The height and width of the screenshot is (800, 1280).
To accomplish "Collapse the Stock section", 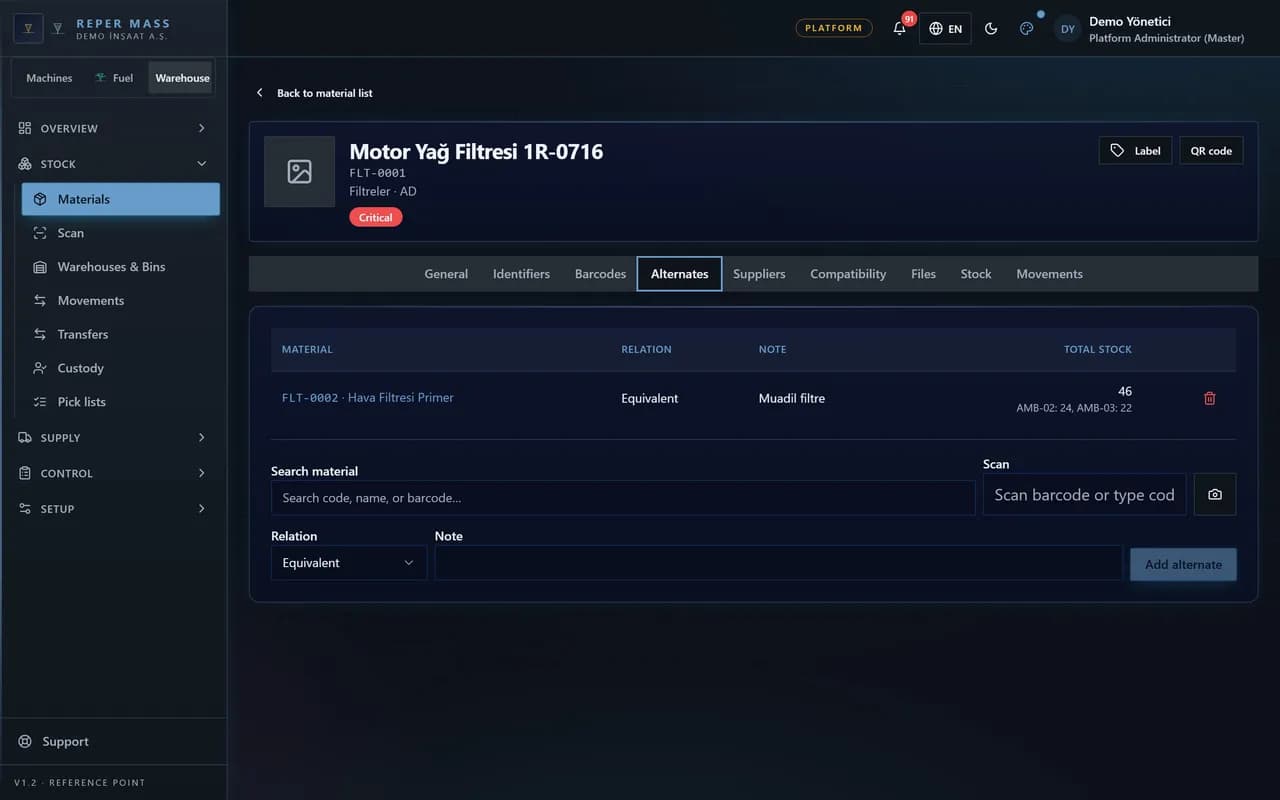I will pos(113,164).
